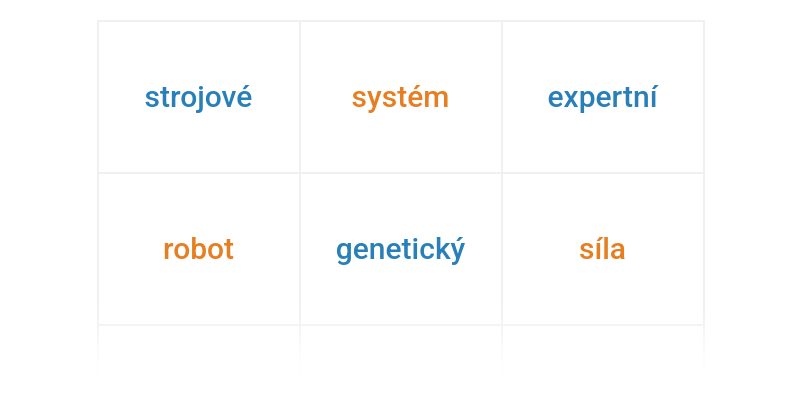Screen dimensions: 800x400
Task: Choose the orange "robot" card
Action: pyautogui.click(x=198, y=249)
